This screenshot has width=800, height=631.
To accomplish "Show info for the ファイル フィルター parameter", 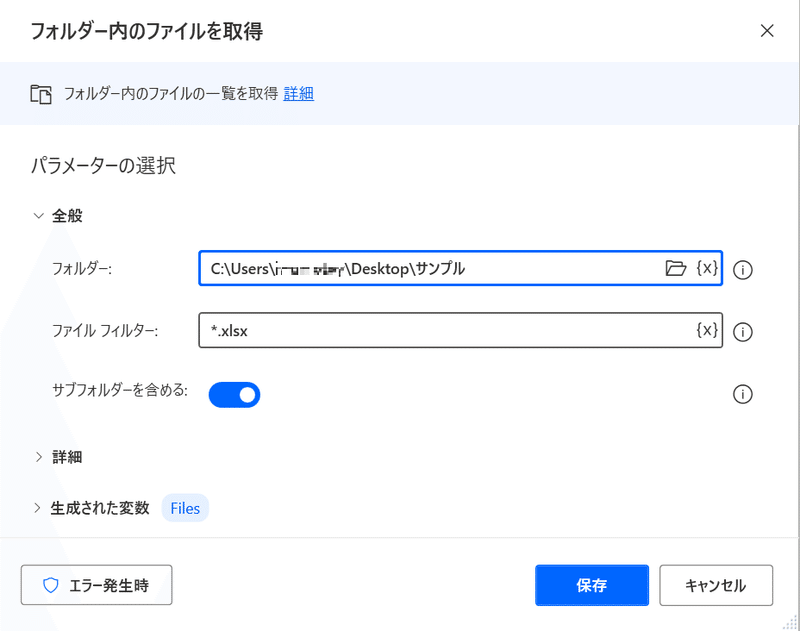I will point(742,332).
